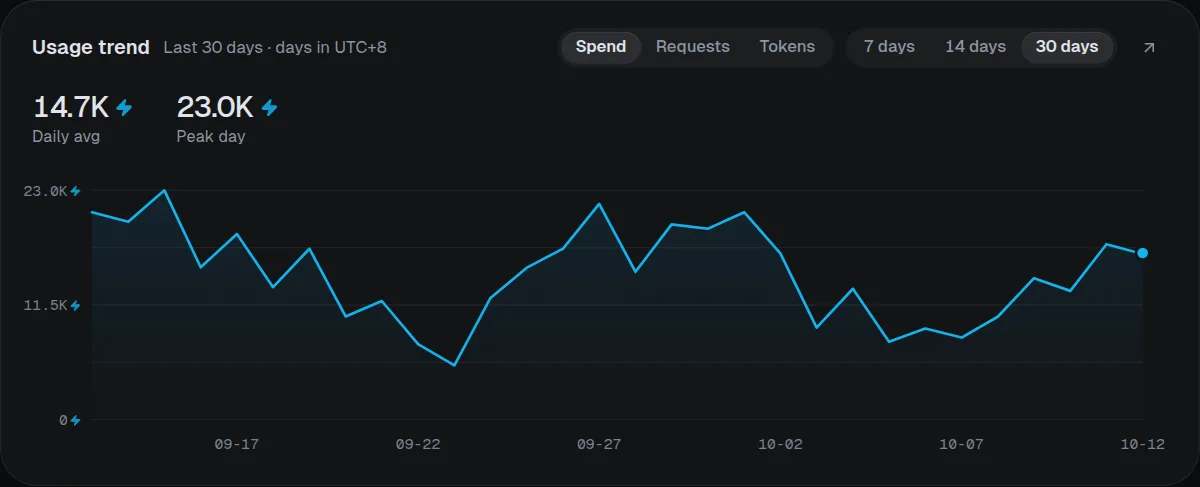Click the 'Last 30 days · days in UTC+8' subtitle
The width and height of the screenshot is (1200, 487).
pos(275,47)
